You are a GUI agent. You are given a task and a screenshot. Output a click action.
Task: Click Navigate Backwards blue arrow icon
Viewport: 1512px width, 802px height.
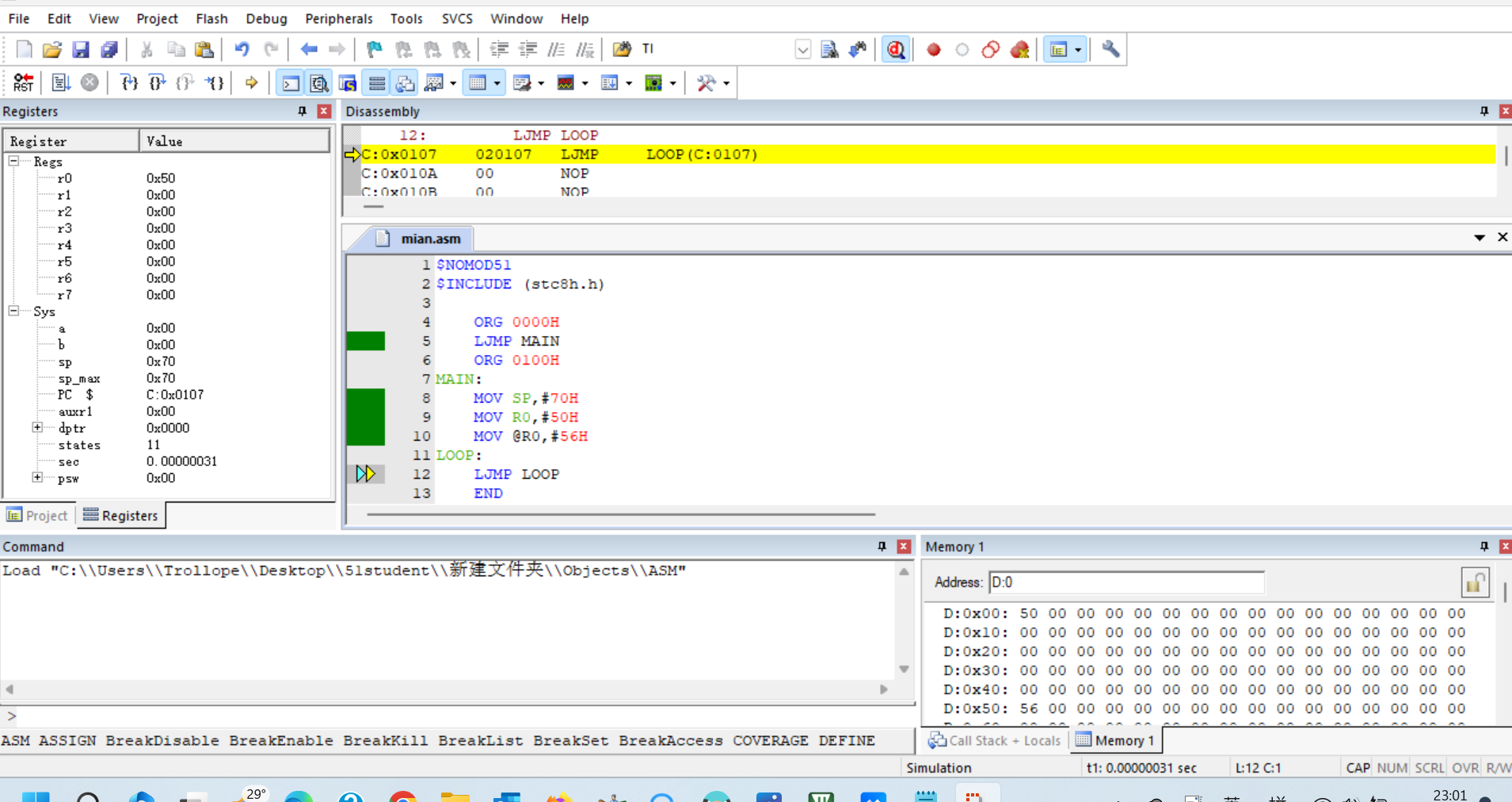tap(309, 49)
